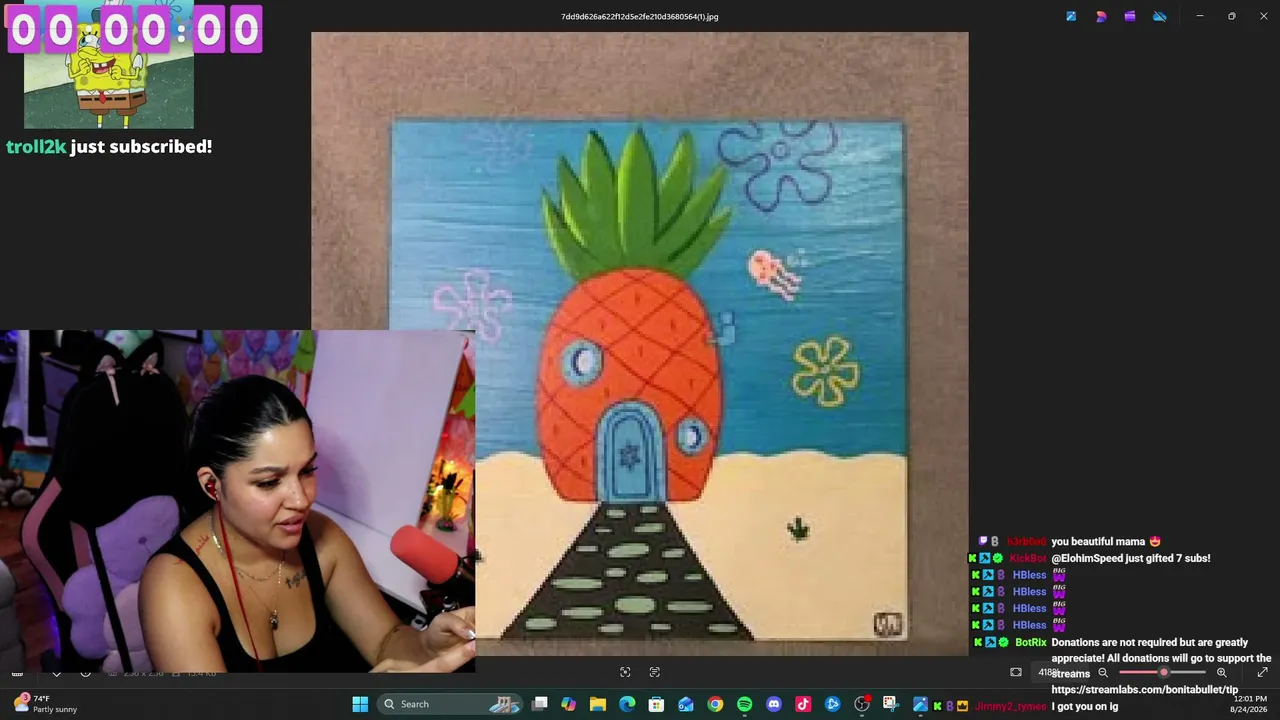
Task: Click the troll2k username in the subscribe alert
Action: (36, 146)
